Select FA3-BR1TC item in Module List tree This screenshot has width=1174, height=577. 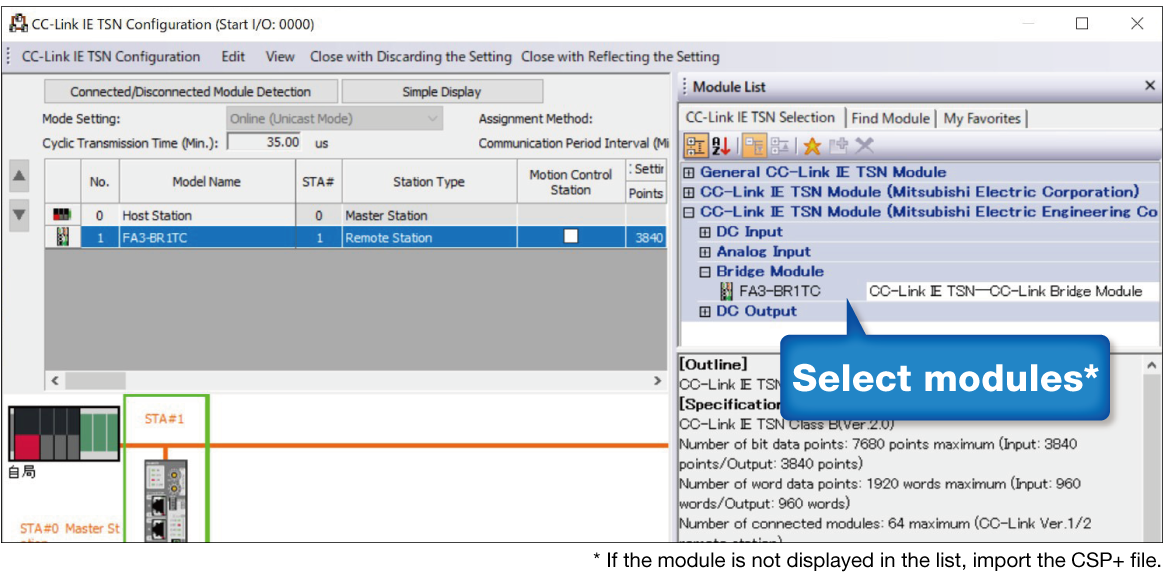tap(779, 291)
